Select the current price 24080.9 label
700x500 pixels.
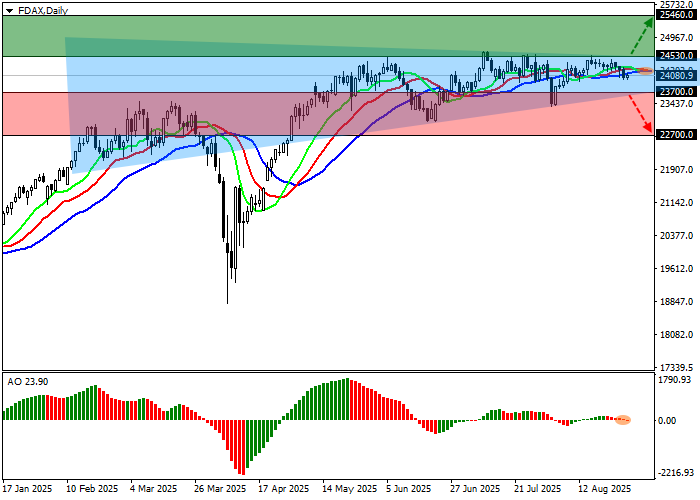(676, 75)
